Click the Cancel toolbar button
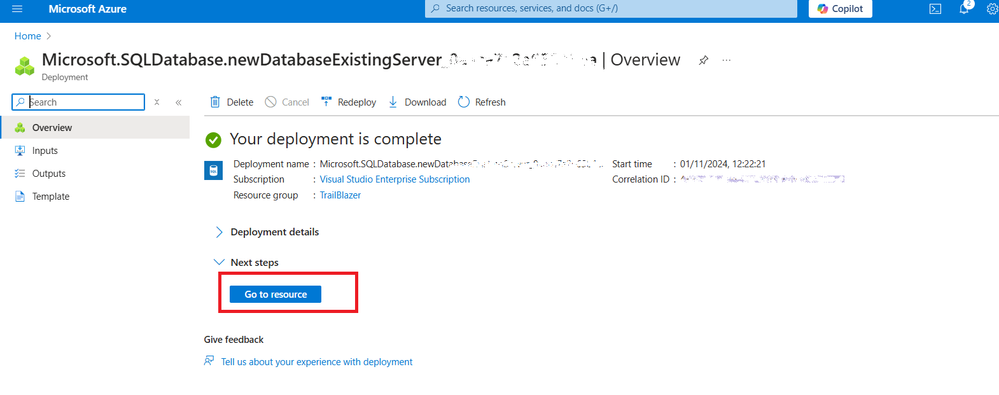 pos(287,102)
